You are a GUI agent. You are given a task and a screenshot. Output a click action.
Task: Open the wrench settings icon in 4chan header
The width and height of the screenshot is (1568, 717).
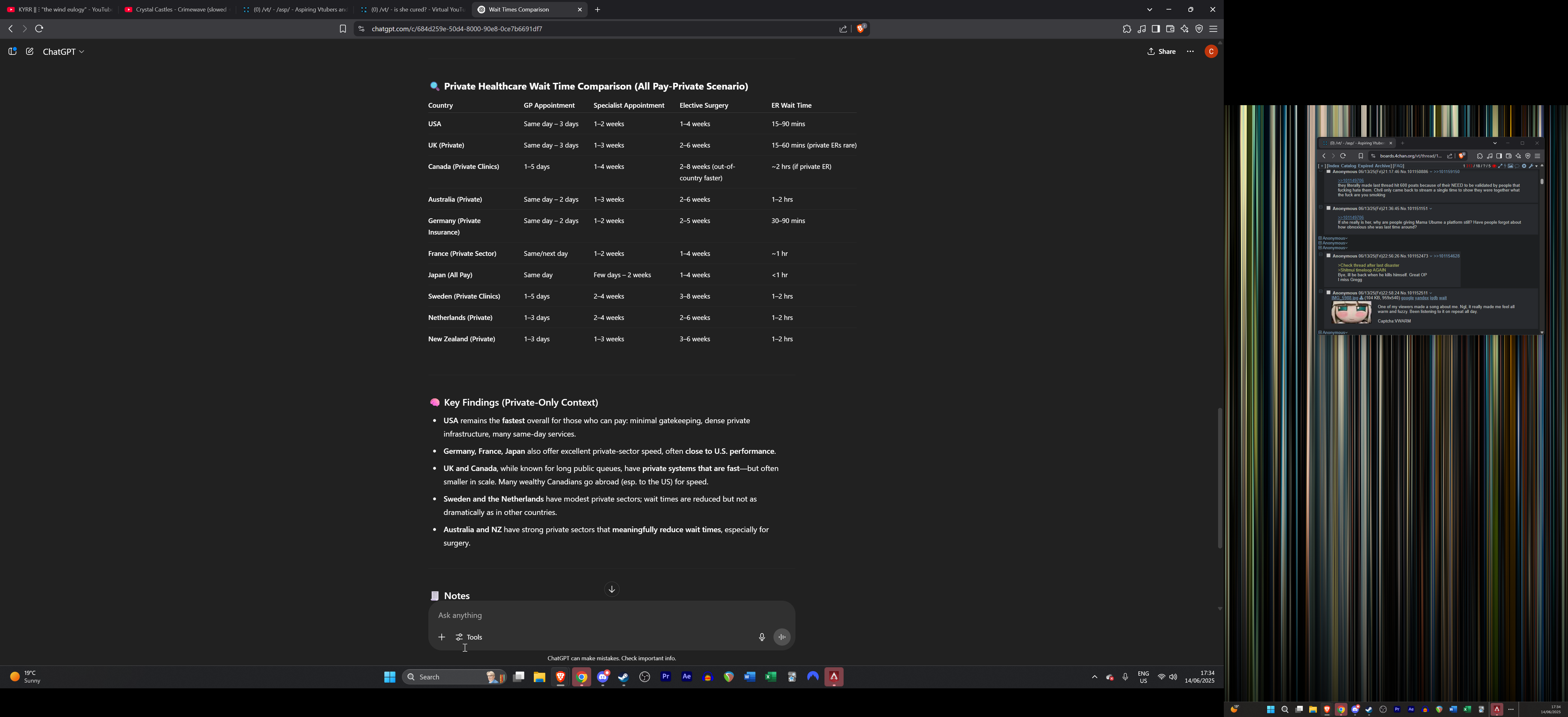(x=1531, y=166)
